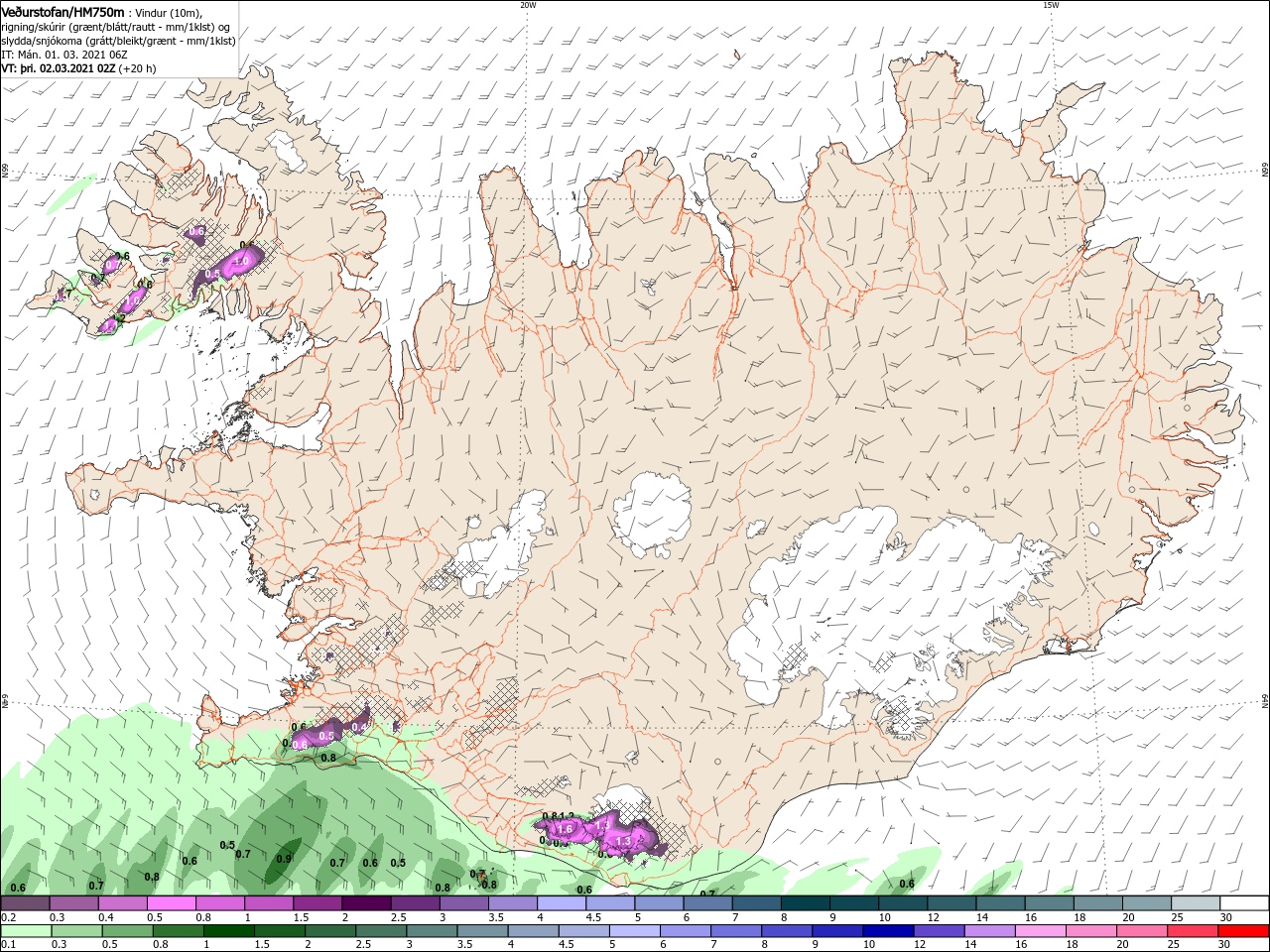Pick the white 30 swatch in snow legend
Screen dimensions: 1270x952
[1246, 903]
